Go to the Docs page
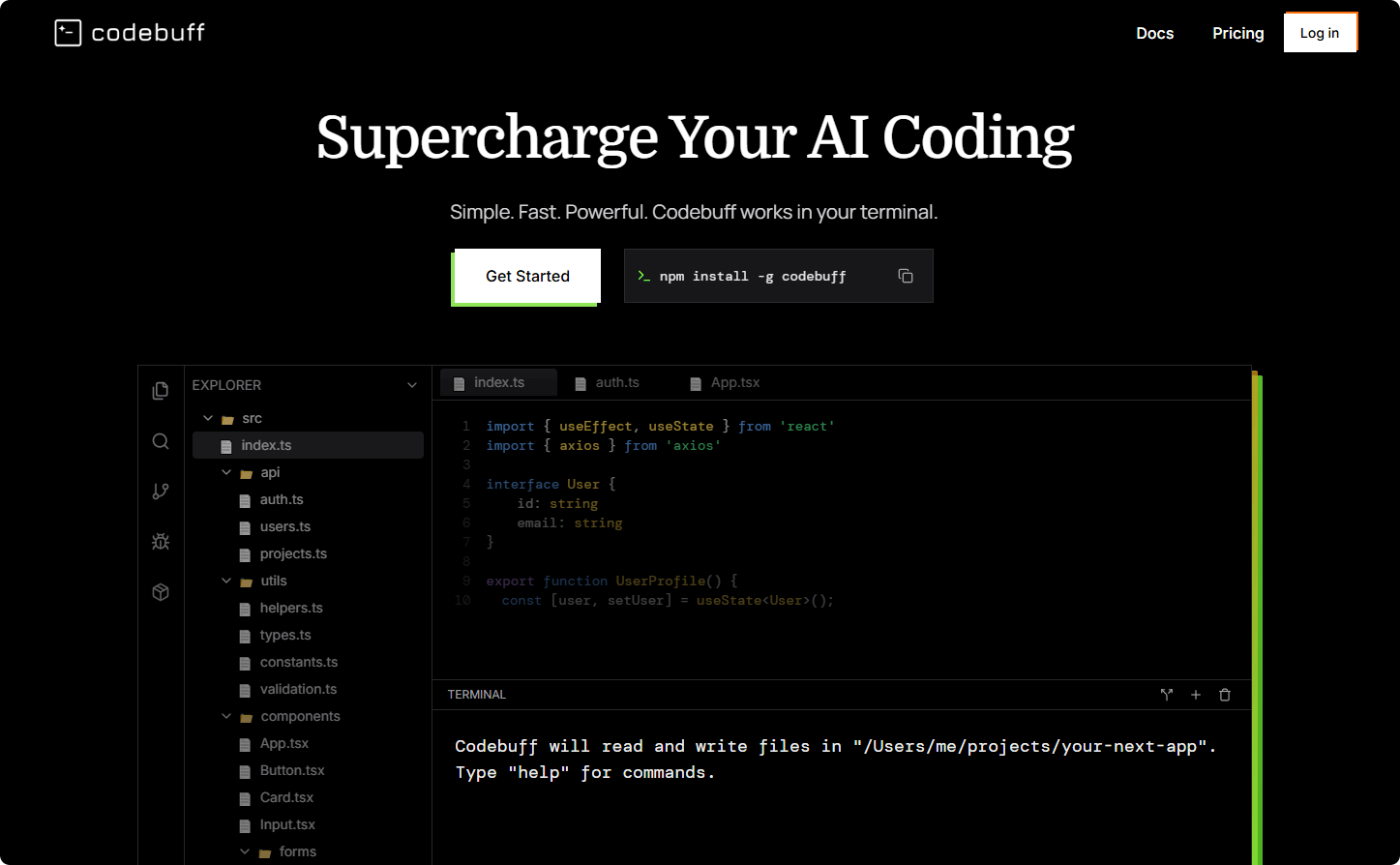This screenshot has width=1400, height=865. 1155,33
